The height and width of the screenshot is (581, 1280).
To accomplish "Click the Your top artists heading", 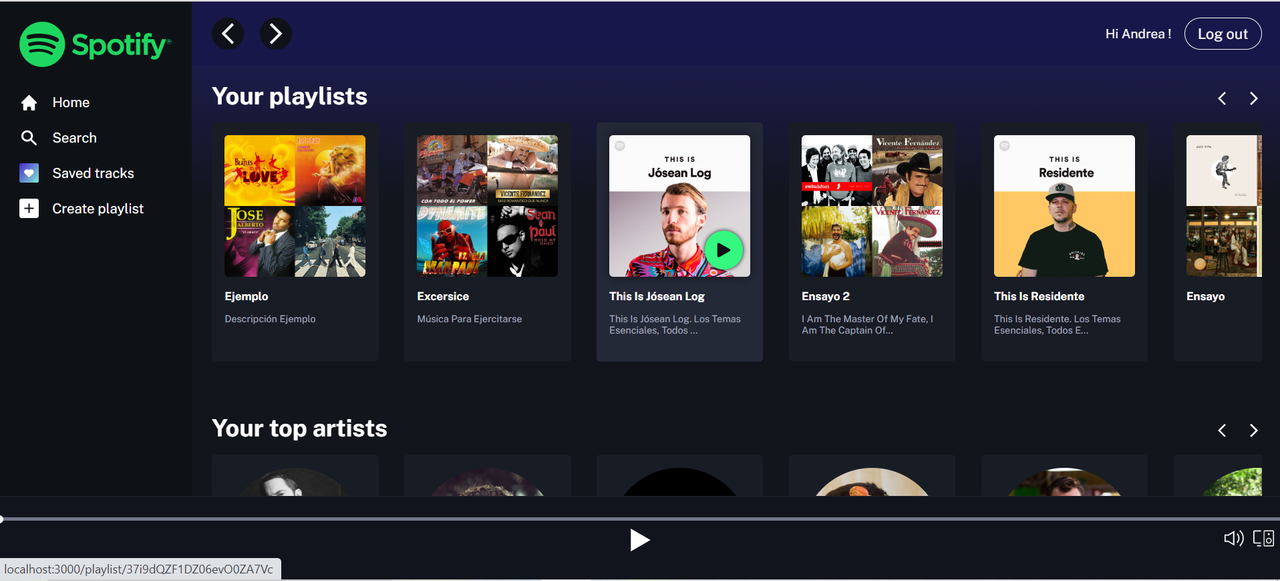I will coord(300,429).
